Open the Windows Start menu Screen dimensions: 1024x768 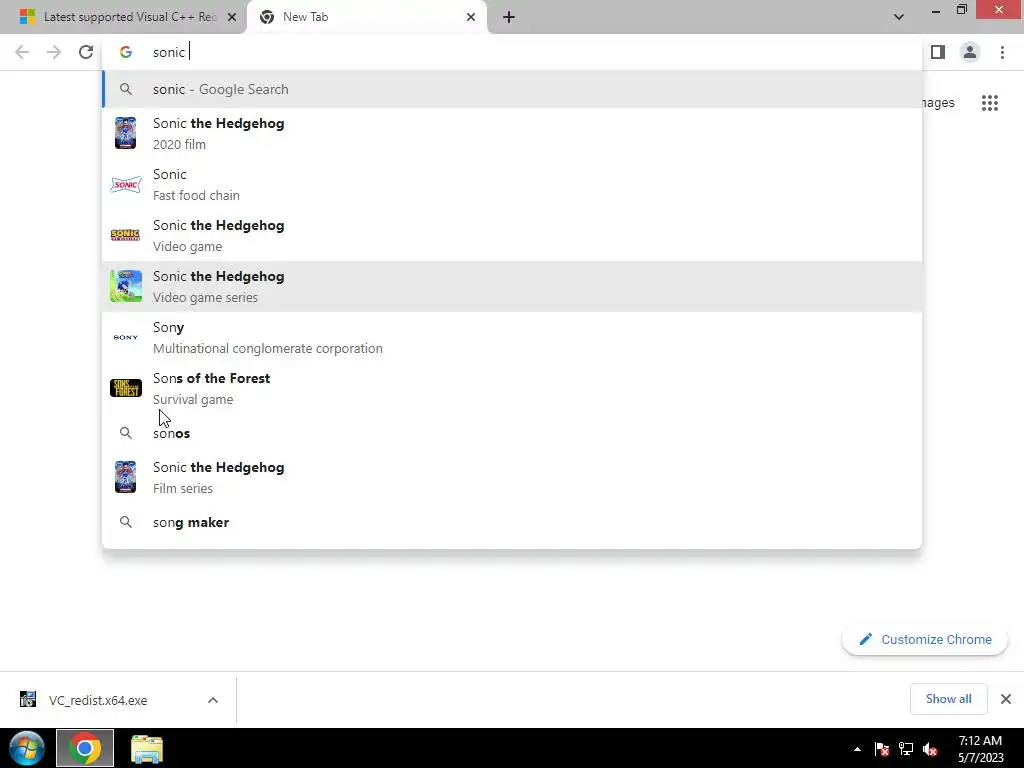(x=27, y=748)
